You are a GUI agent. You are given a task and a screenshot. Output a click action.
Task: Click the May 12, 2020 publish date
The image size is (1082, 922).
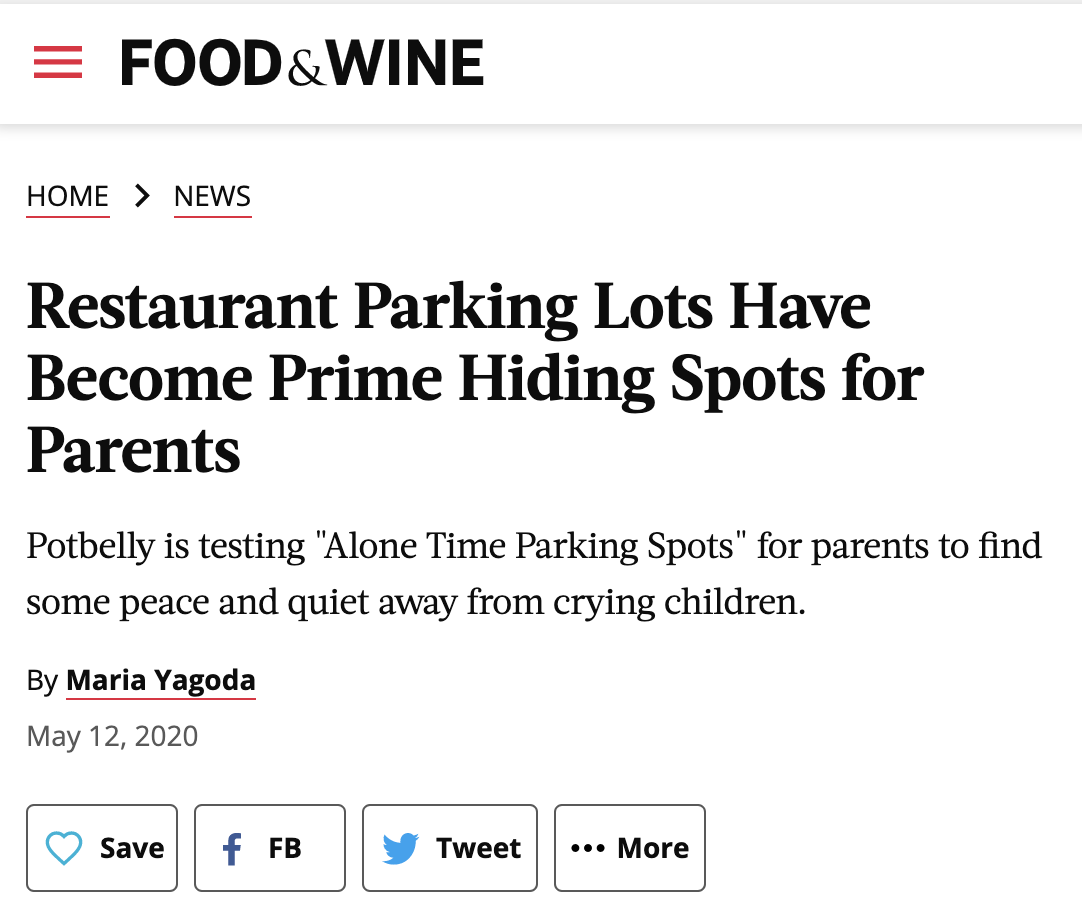(x=112, y=737)
